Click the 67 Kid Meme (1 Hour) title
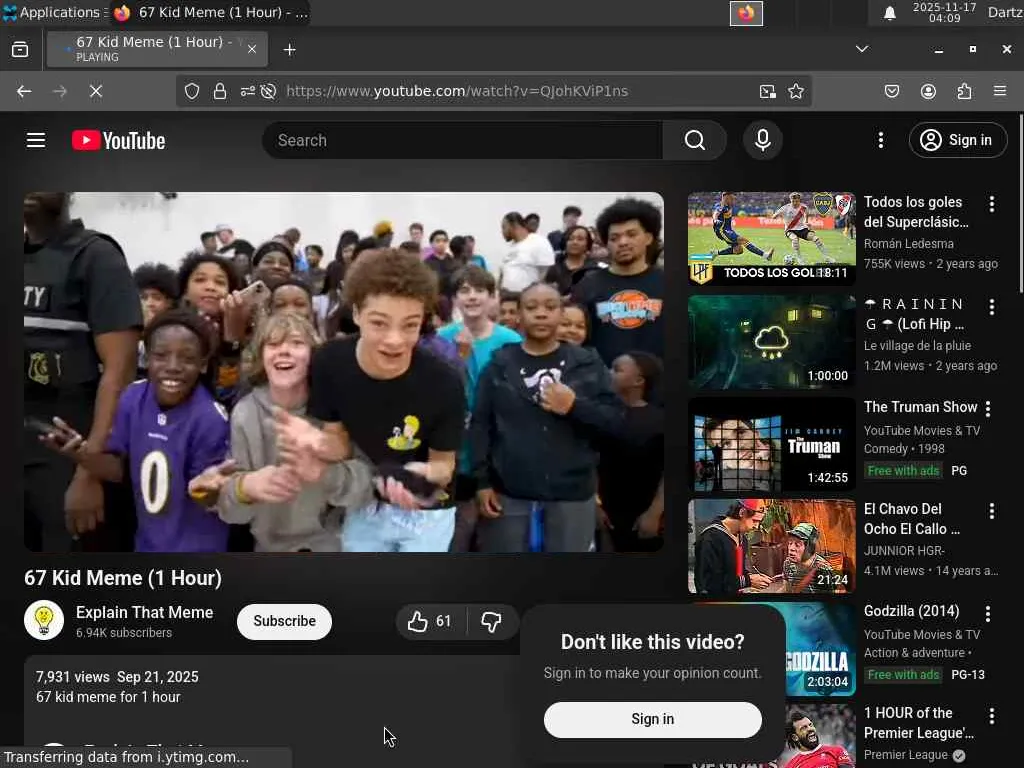The width and height of the screenshot is (1024, 768). pyautogui.click(x=123, y=578)
